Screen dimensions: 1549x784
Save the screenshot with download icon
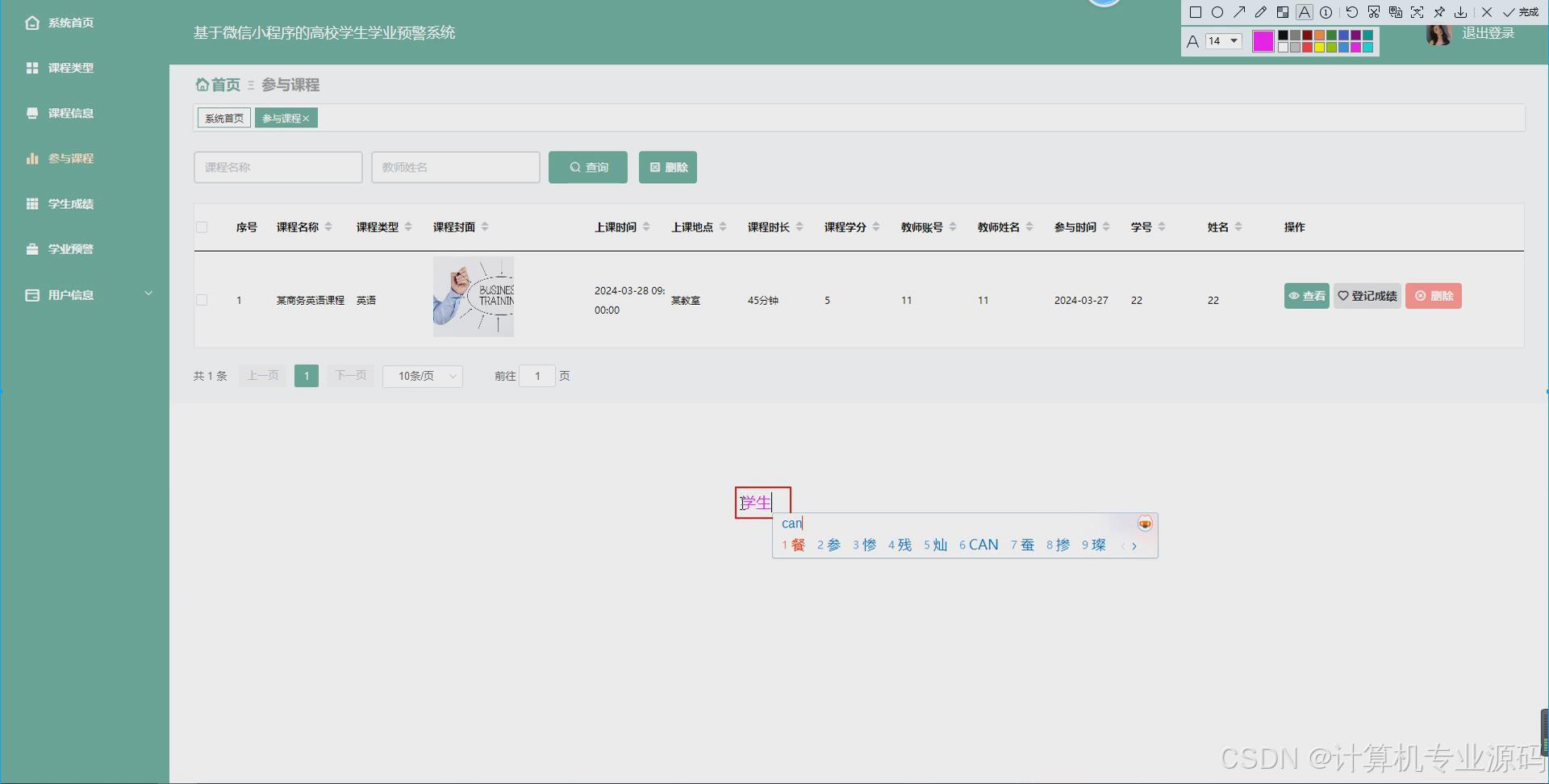click(x=1460, y=12)
